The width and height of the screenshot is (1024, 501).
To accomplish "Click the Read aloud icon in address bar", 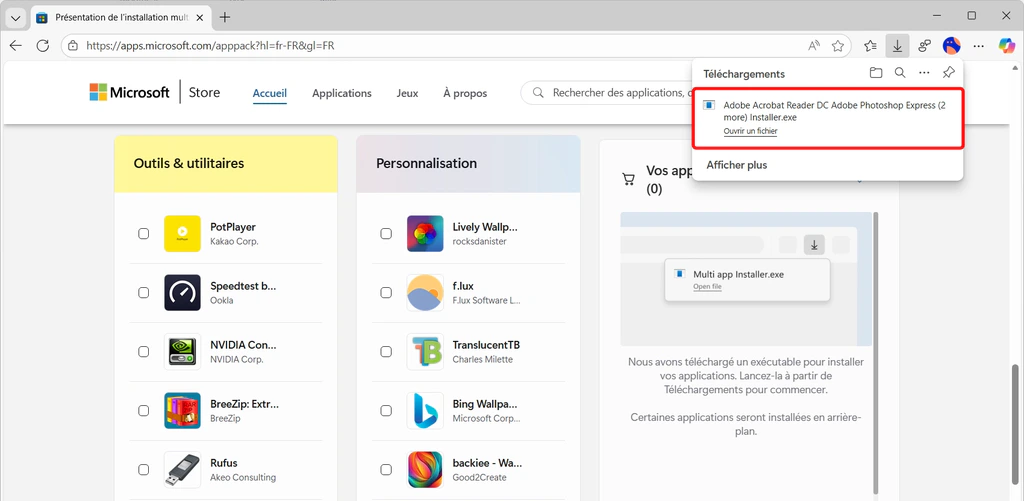I will pos(814,46).
